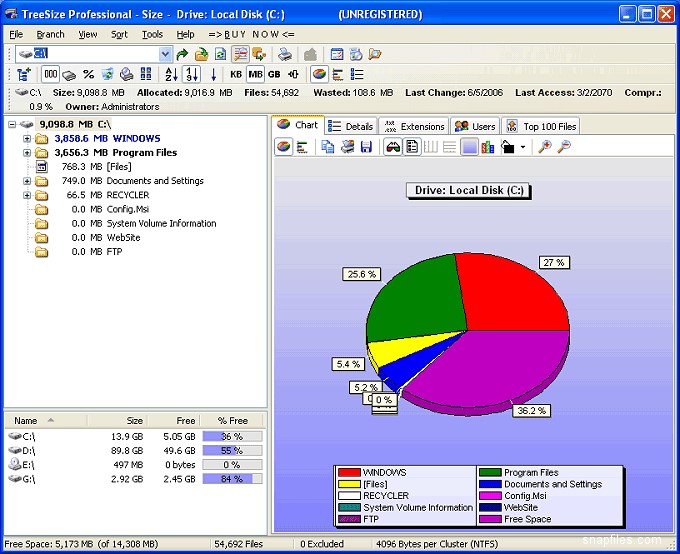Click the percent display mode icon
Viewport: 680px width, 554px height.
(x=88, y=74)
